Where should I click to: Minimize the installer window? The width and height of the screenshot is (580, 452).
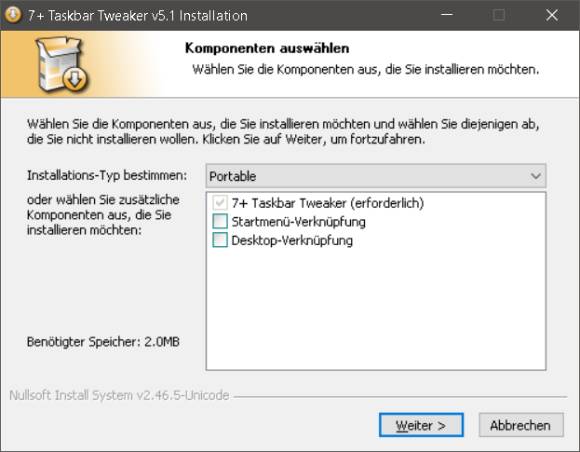447,15
